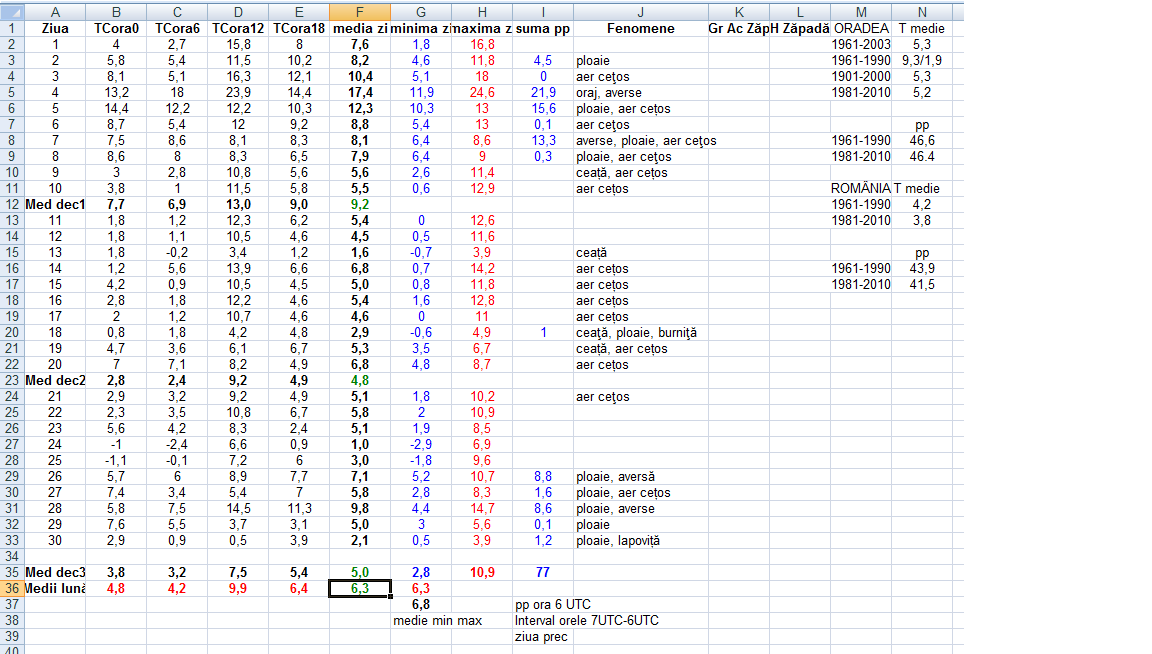
Task: Click cell with value 46,6
Action: point(922,140)
